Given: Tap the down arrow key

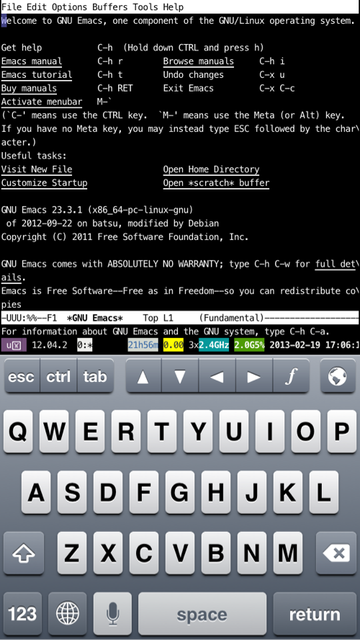Looking at the screenshot, I should tap(180, 376).
